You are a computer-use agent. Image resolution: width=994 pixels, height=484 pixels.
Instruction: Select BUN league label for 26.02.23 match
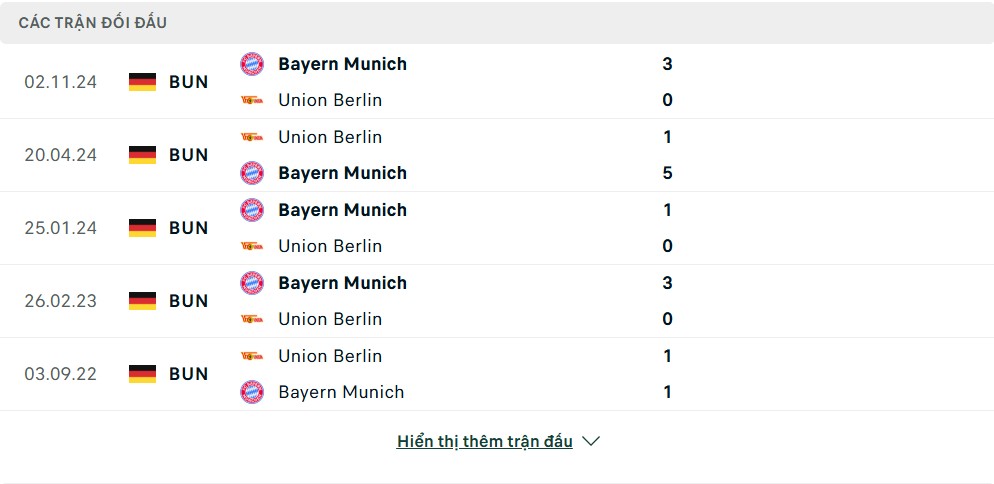coord(188,301)
